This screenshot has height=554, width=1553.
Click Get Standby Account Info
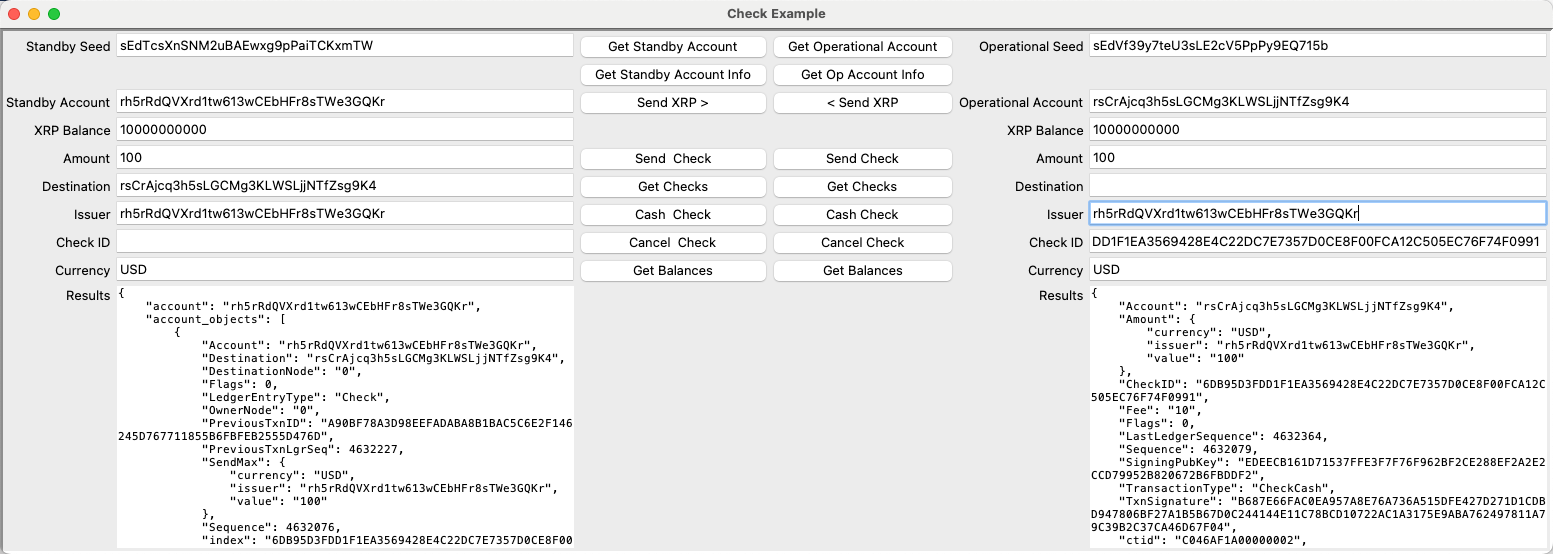(x=673, y=74)
